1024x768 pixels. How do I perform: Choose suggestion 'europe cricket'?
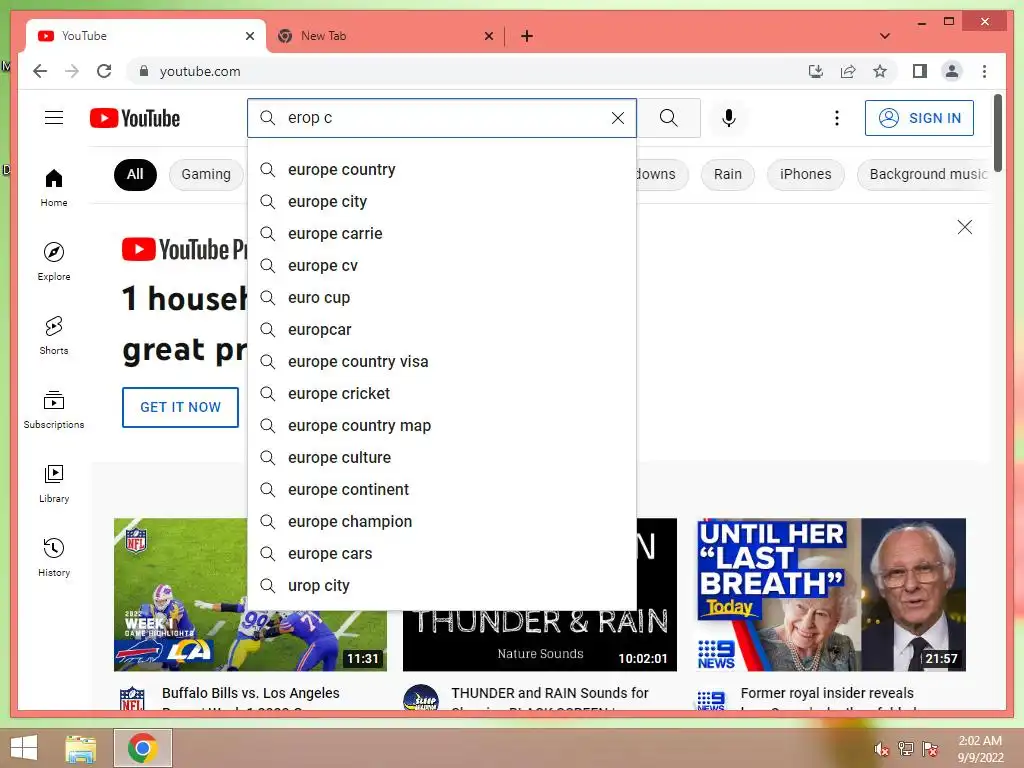click(x=442, y=394)
